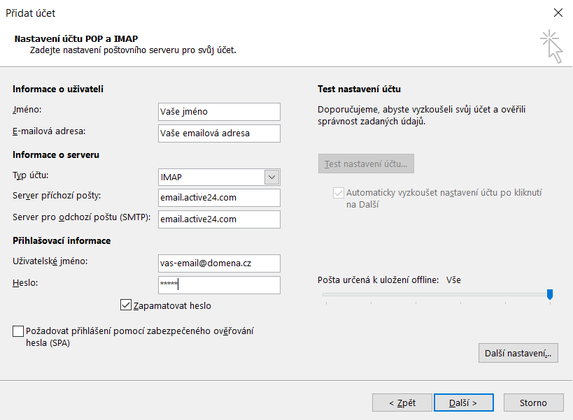573x420 pixels.
Task: Select the E-mailová adresa text field
Action: tap(219, 133)
